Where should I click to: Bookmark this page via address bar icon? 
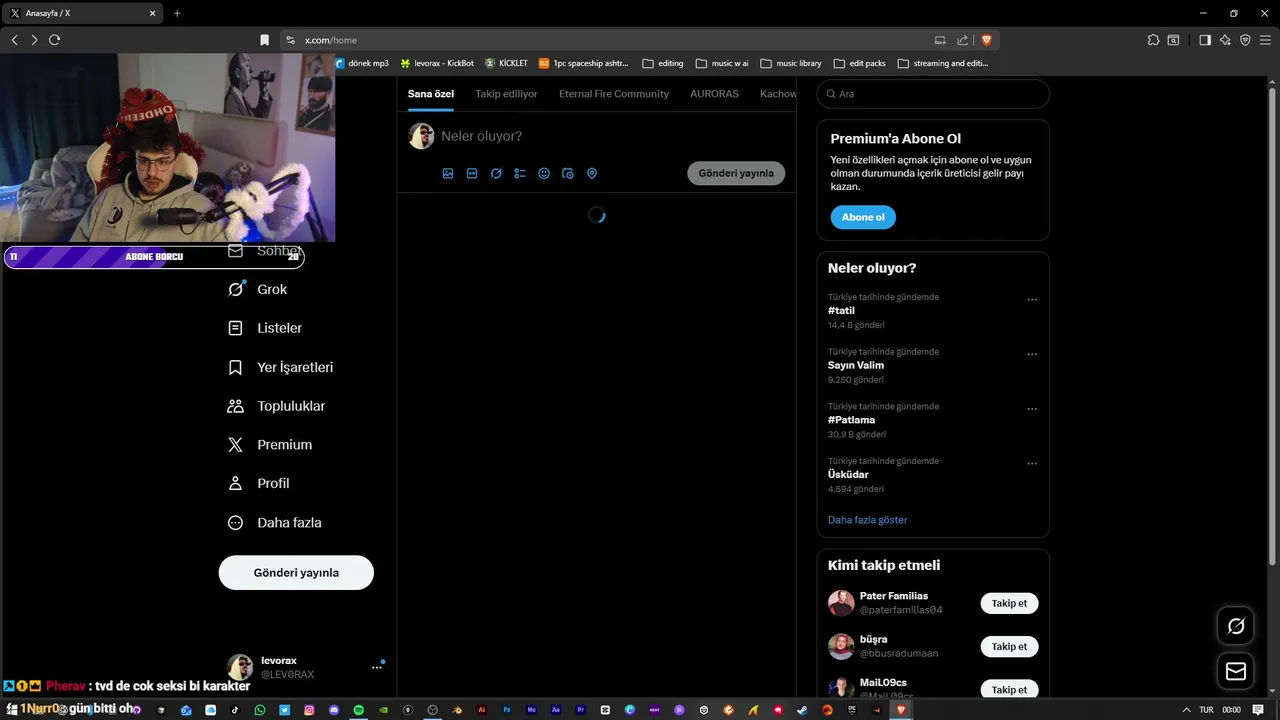(x=264, y=40)
